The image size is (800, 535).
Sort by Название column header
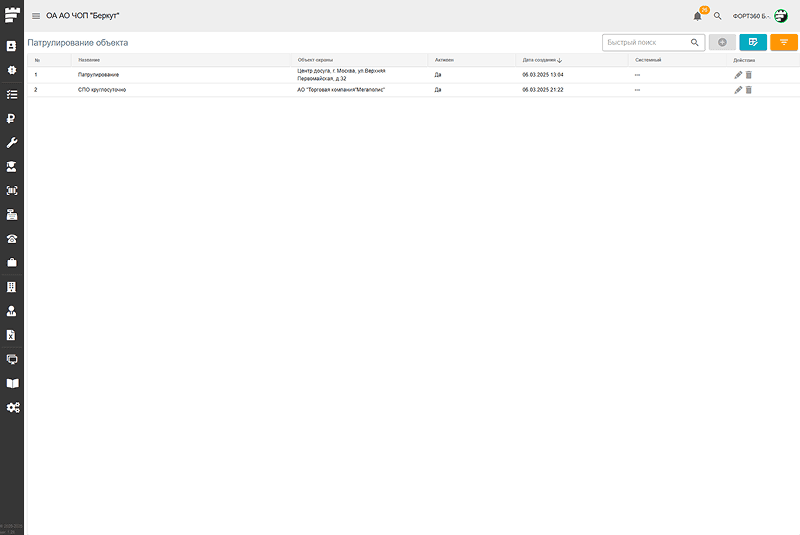89,60
